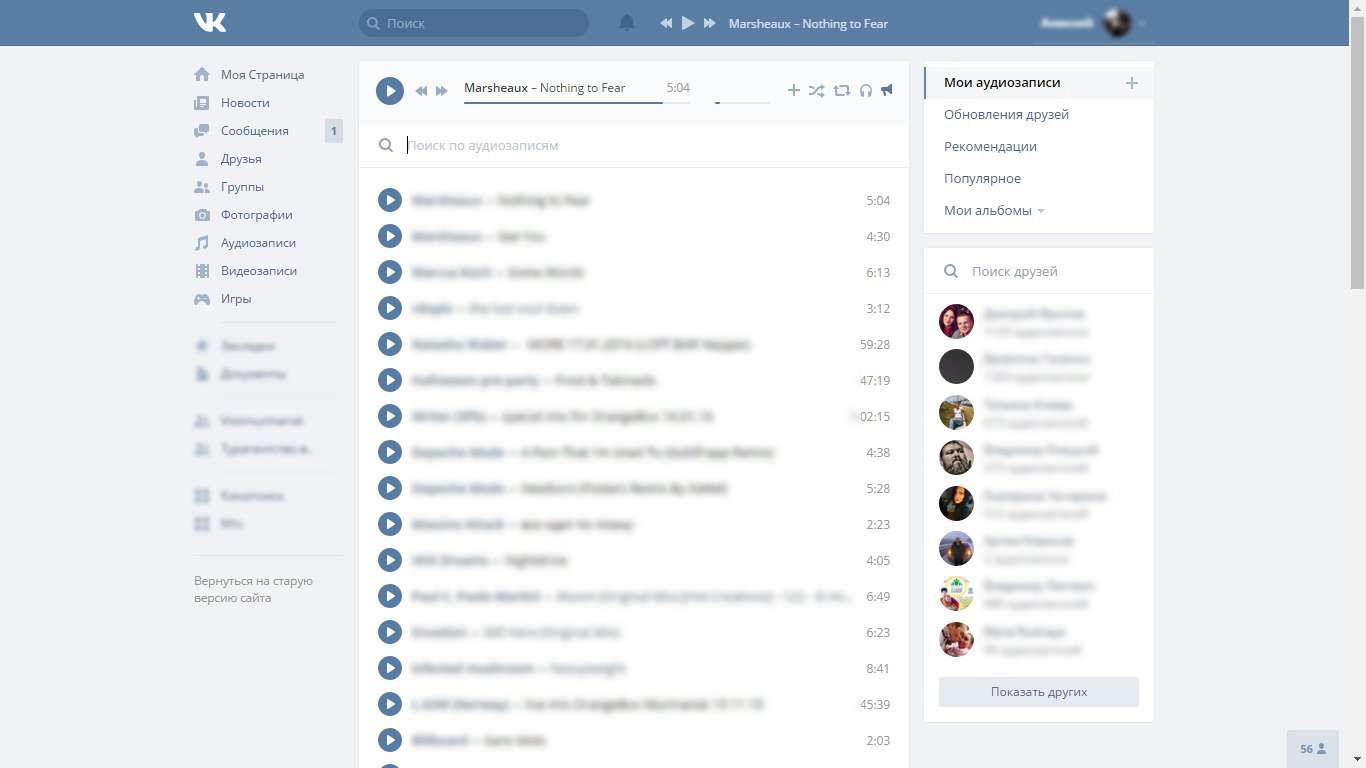Skip to next track in top header player
The image size is (1366, 768).
pyautogui.click(x=710, y=23)
